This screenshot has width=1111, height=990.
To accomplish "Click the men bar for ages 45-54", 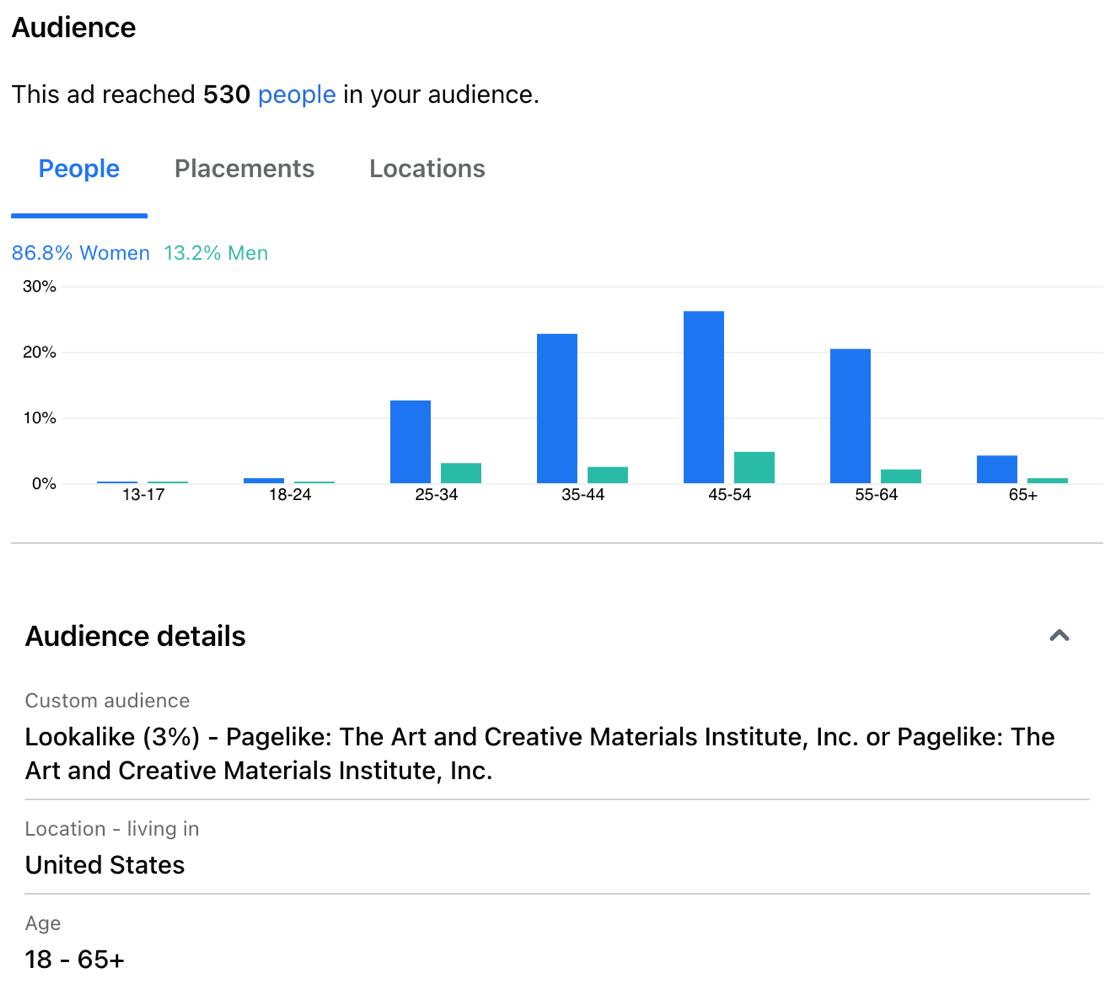I will coord(754,468).
